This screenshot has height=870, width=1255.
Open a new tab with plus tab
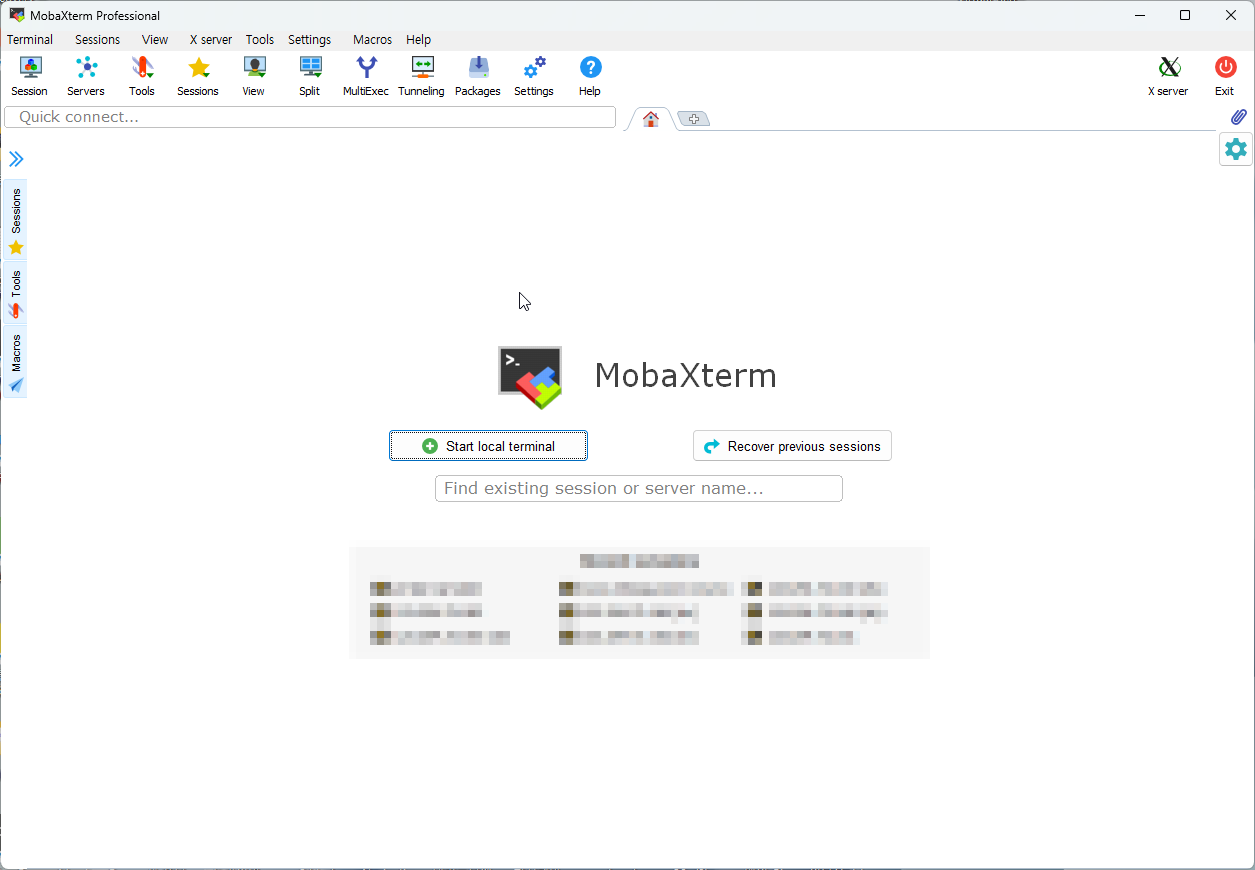coord(694,119)
